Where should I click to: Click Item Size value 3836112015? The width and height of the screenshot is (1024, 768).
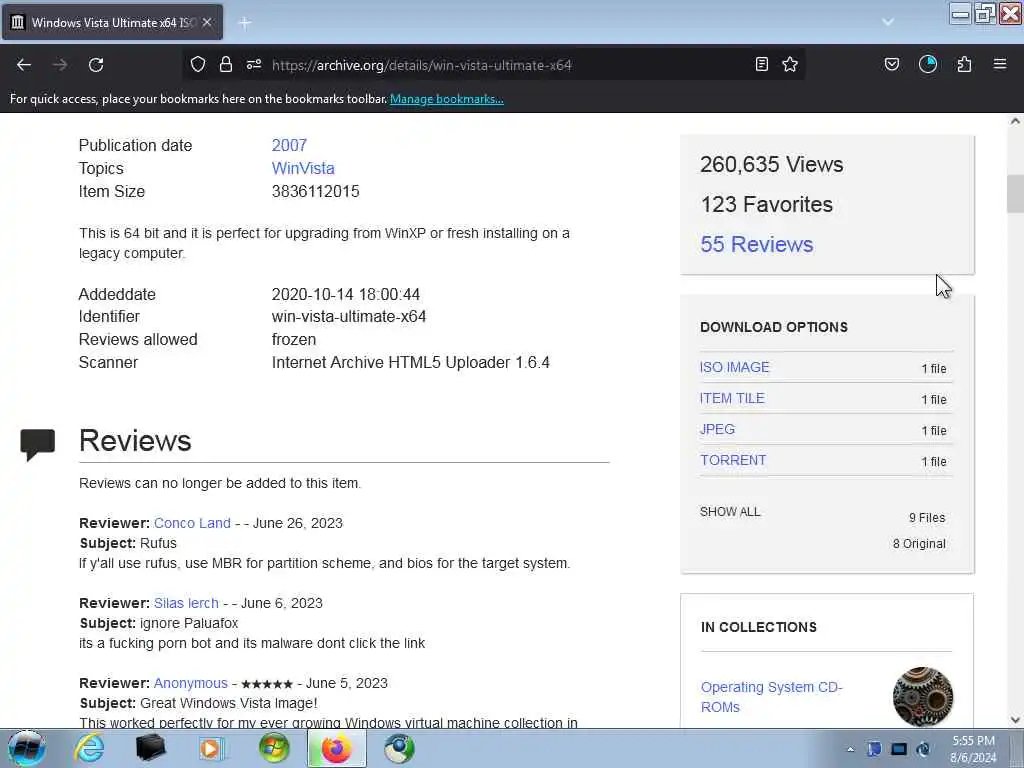coord(315,191)
